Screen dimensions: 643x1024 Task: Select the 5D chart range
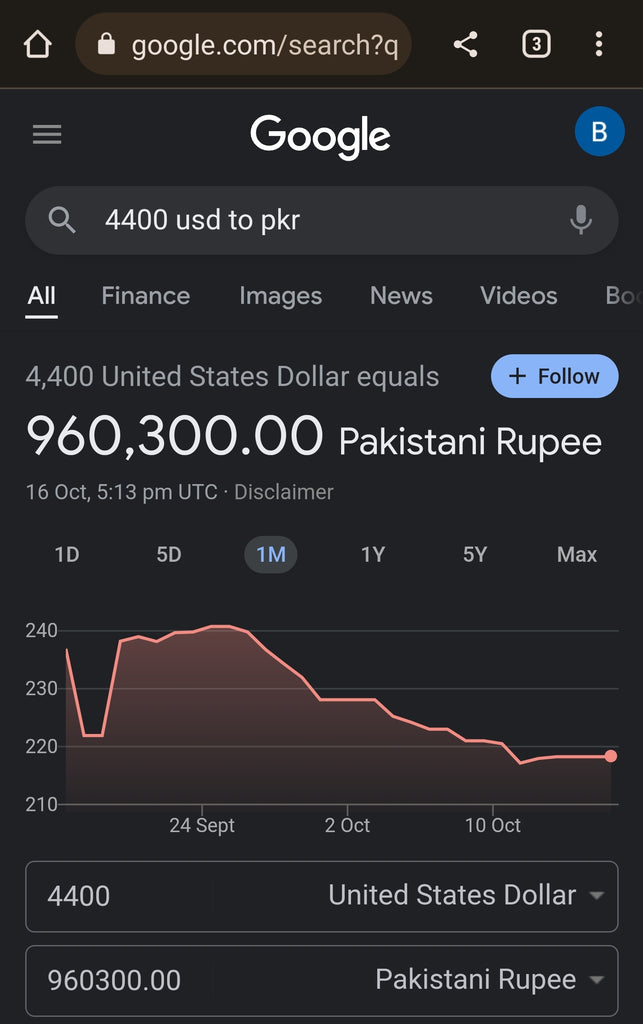168,555
